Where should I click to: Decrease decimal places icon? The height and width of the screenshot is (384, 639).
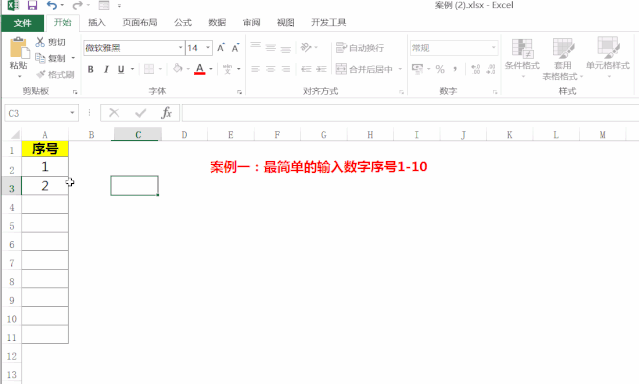[491, 69]
